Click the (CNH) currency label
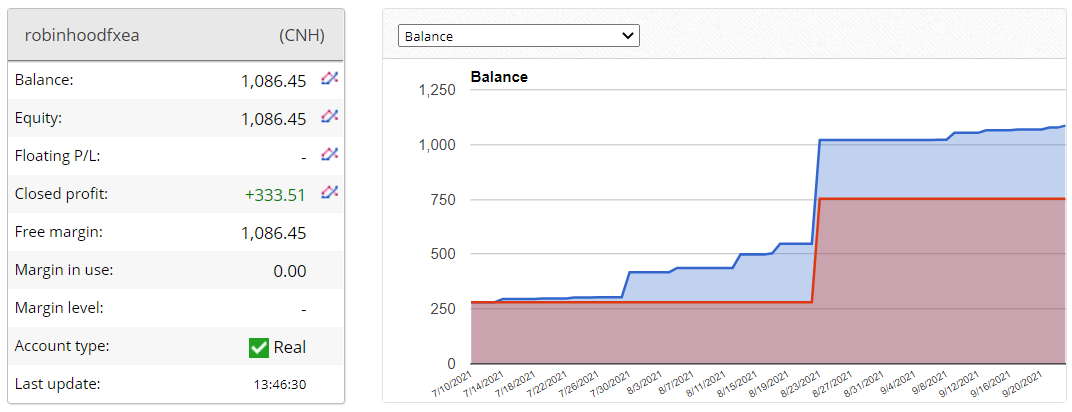Viewport: 1072px width, 412px height. 301,35
